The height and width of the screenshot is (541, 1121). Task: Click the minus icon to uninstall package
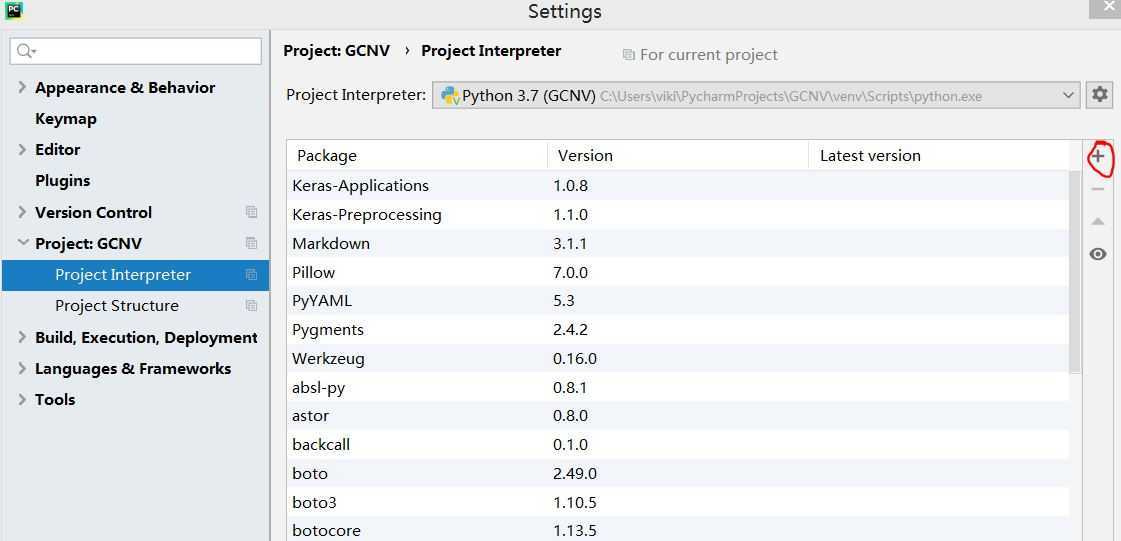(x=1098, y=189)
